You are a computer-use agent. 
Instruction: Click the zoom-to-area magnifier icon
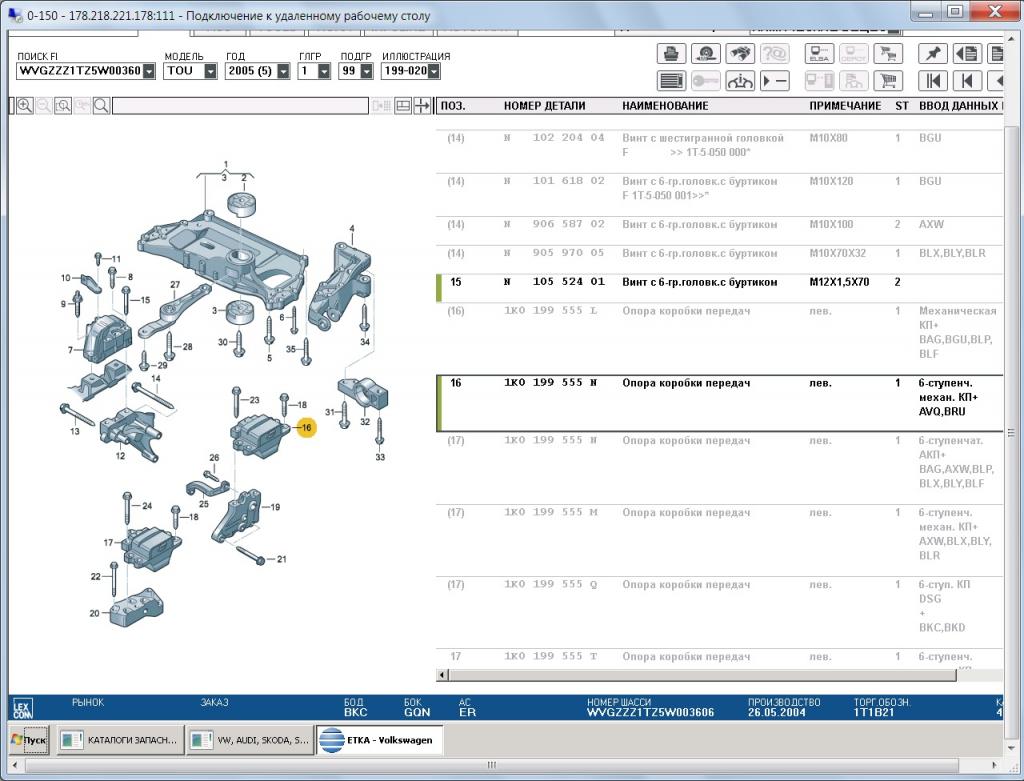[x=63, y=106]
